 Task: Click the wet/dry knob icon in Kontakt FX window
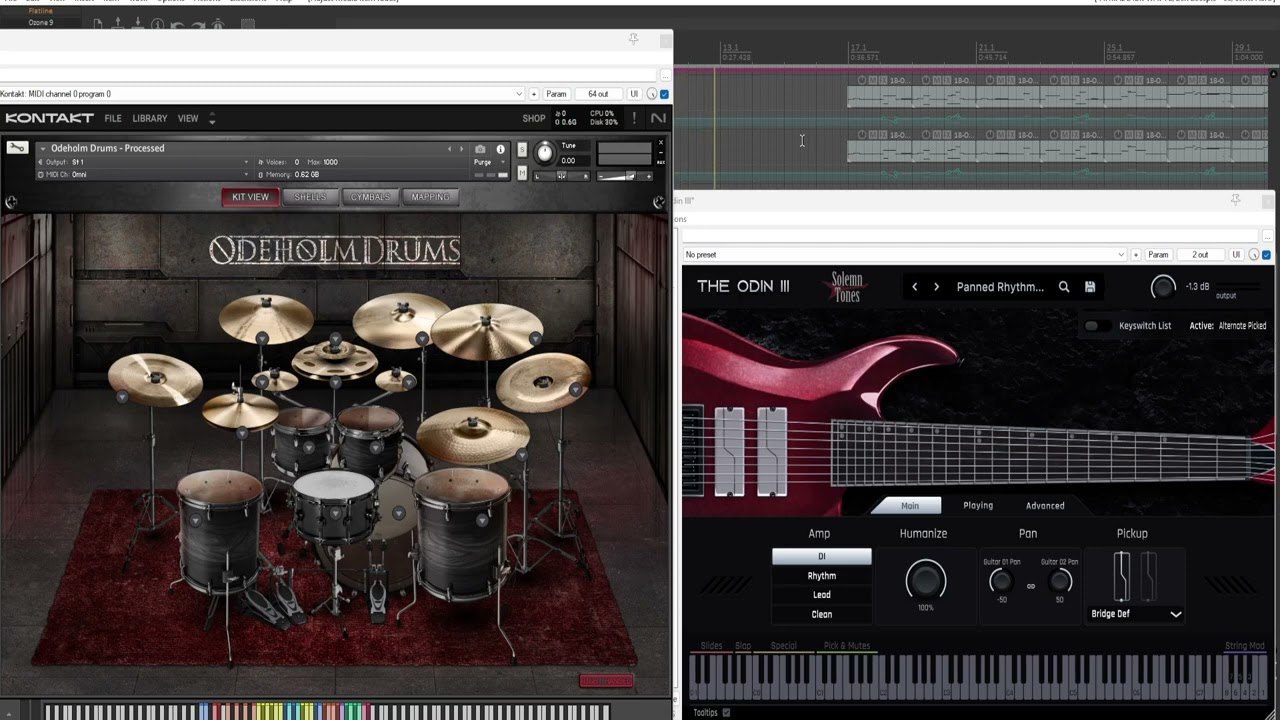tap(652, 94)
